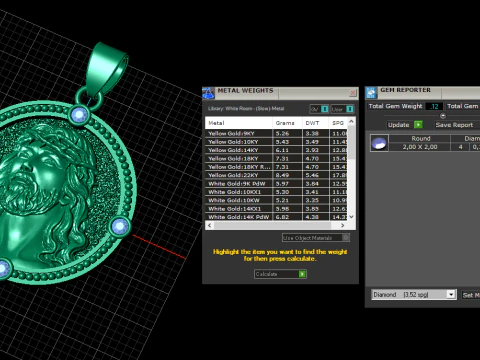Toggle Use Object Materials option
Viewport: 480px width, 360px height.
[315, 238]
